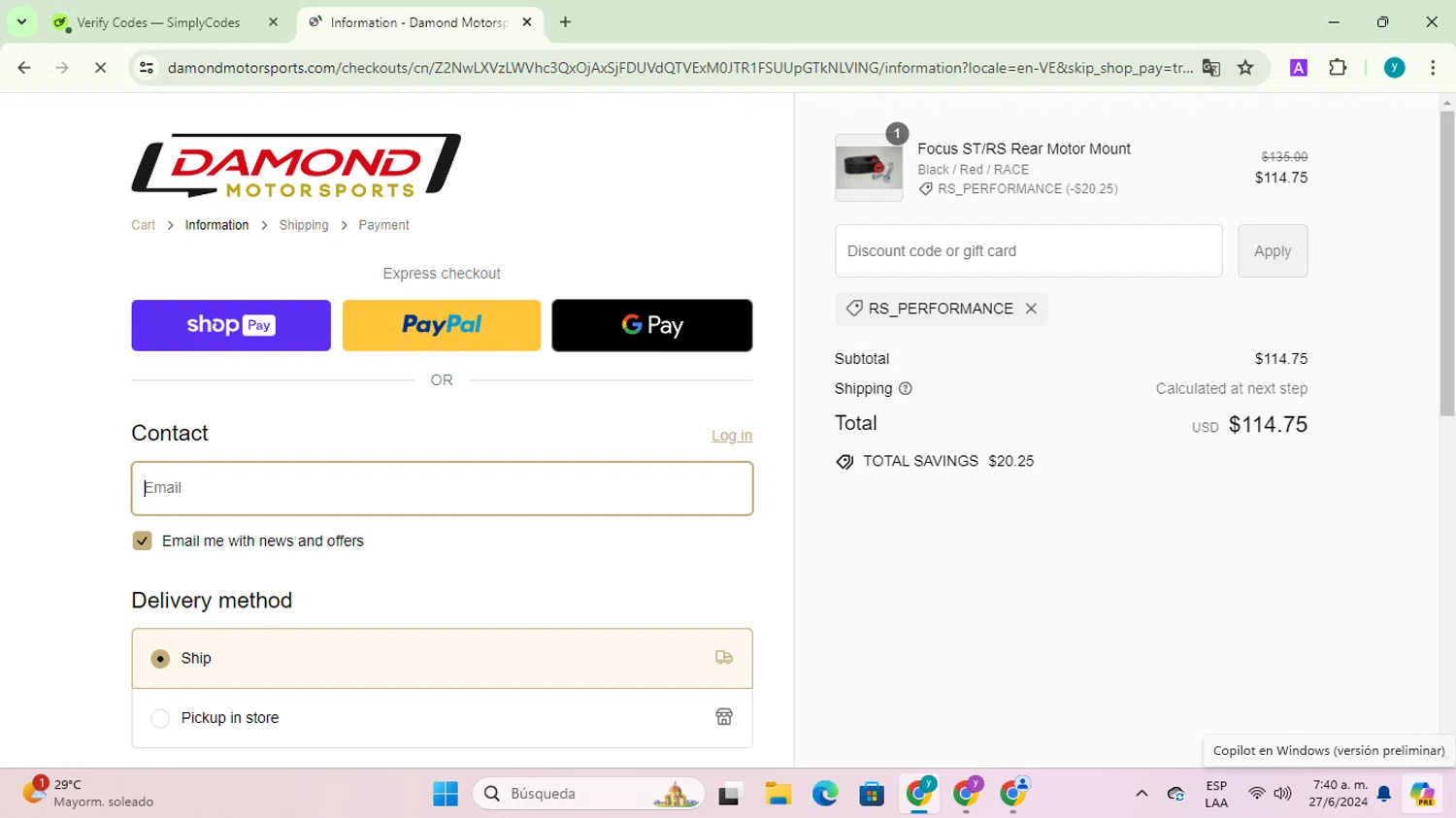Open the Chrome profile avatar

click(1395, 68)
